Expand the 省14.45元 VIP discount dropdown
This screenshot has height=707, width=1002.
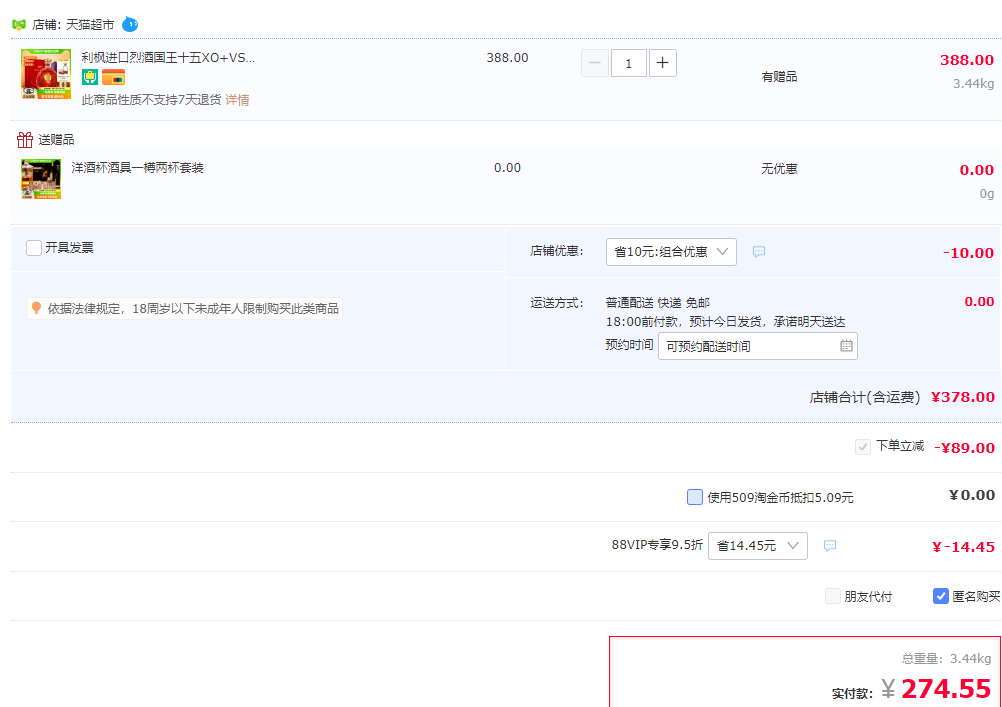click(758, 546)
